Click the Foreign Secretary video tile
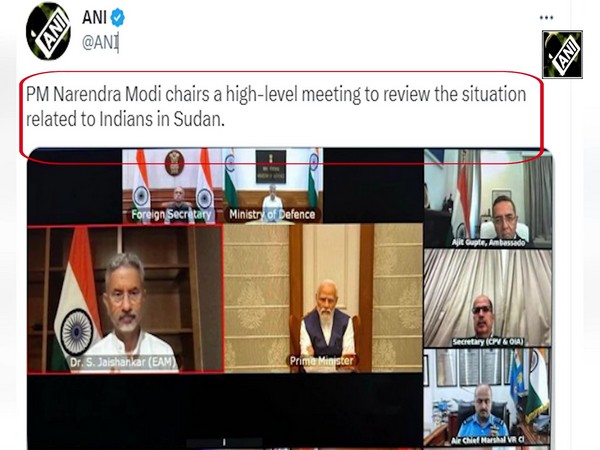 (172, 186)
